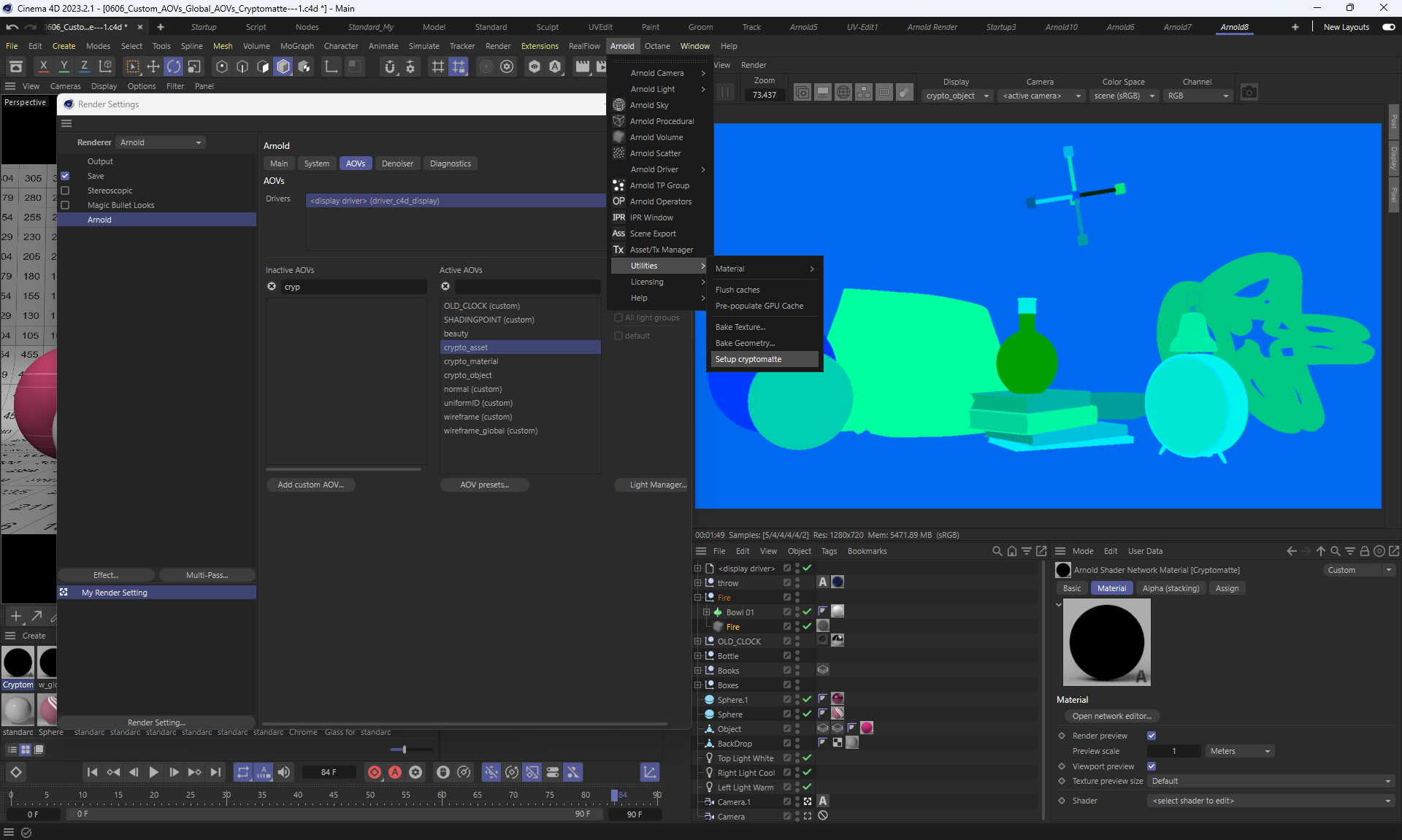Expand the OLD_CLOCK object tree
Image resolution: width=1402 pixels, height=840 pixels.
697,641
